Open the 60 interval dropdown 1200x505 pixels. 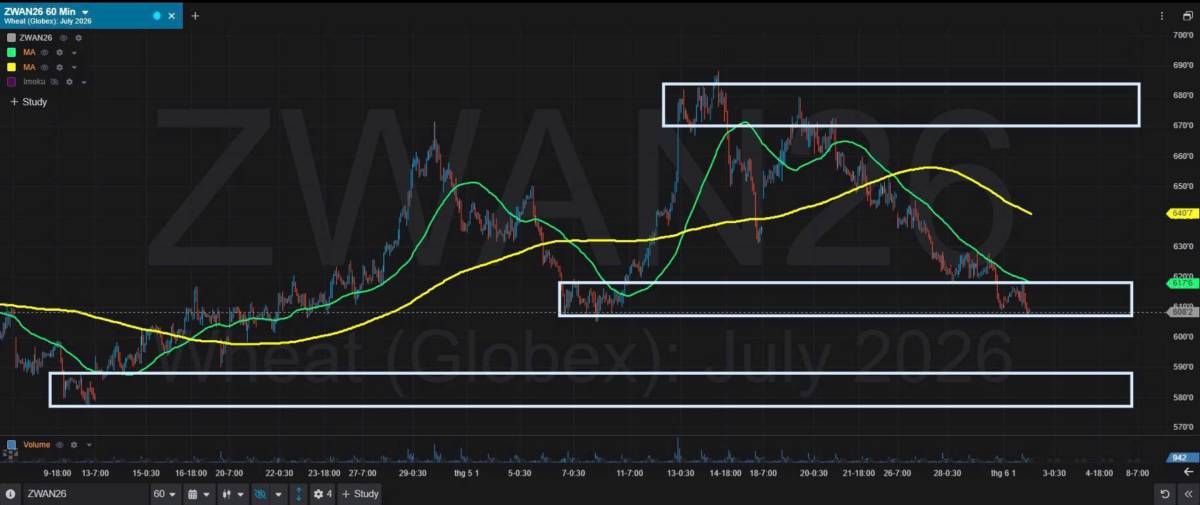point(165,494)
